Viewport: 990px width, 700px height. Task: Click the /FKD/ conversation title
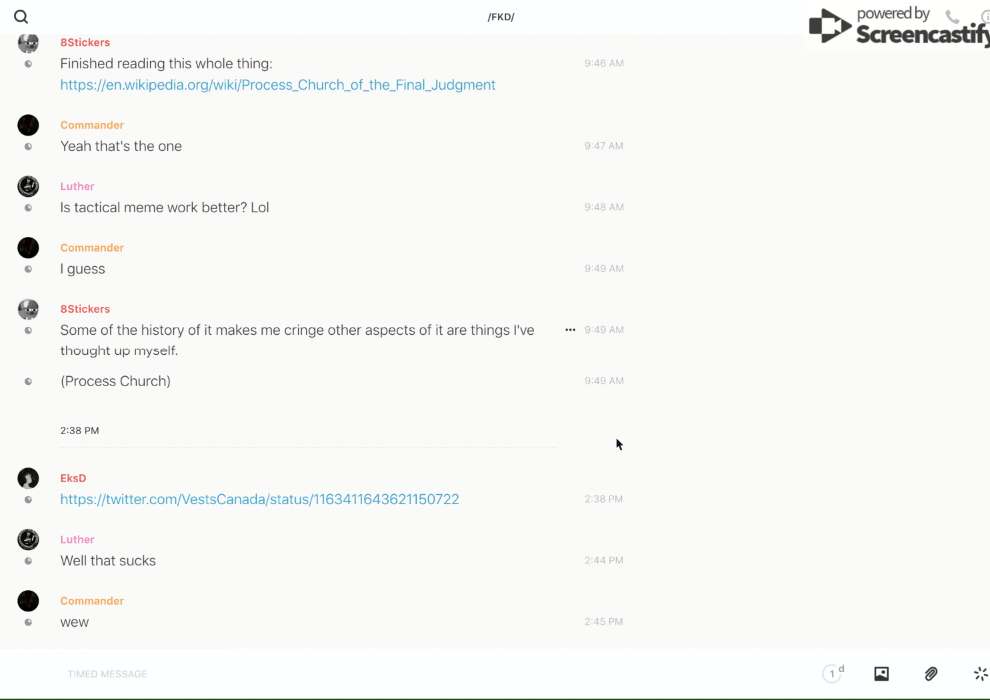tap(501, 17)
